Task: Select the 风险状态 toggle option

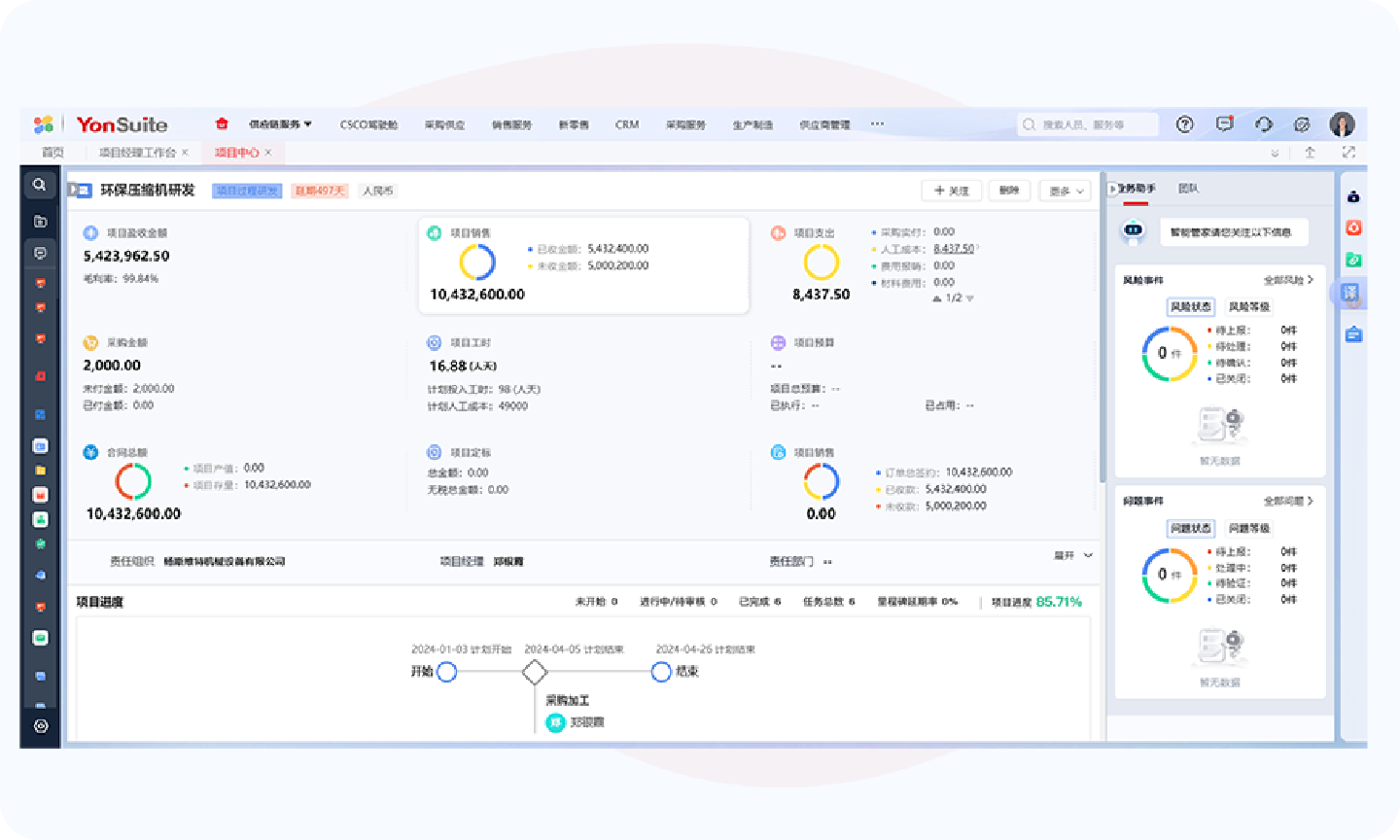Action: point(1191,307)
